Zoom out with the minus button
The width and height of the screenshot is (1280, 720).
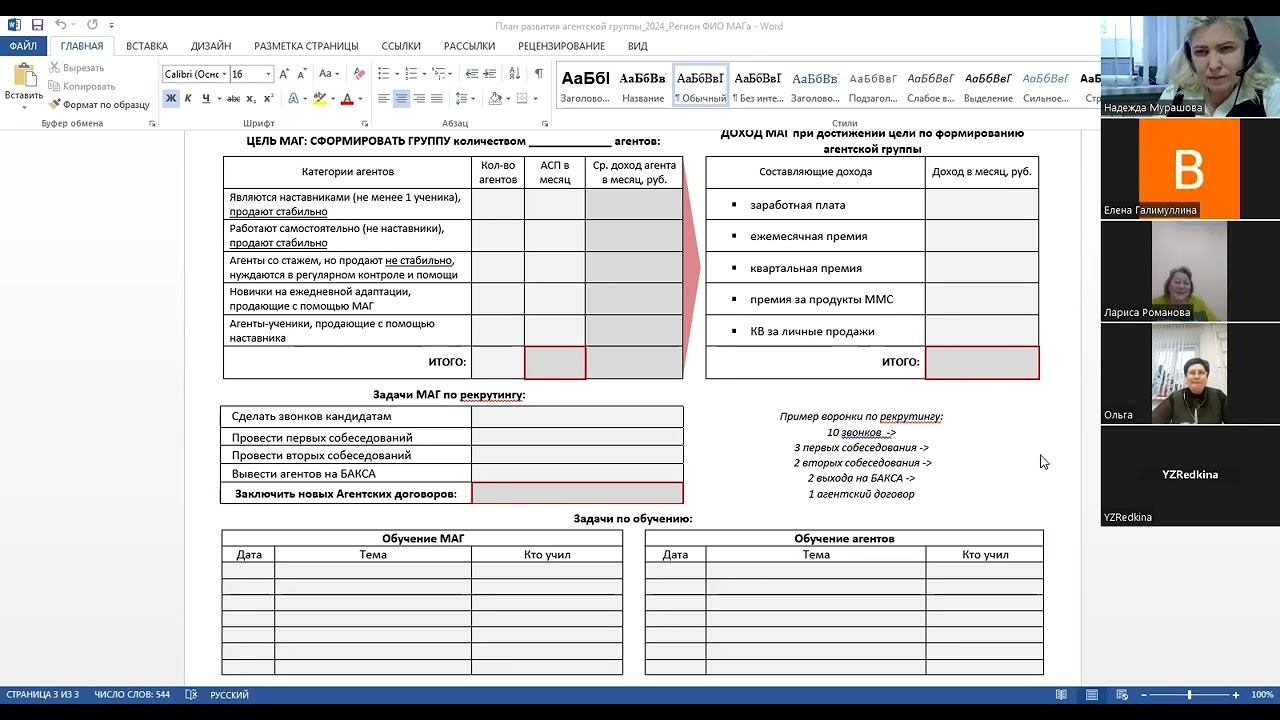point(1142,695)
